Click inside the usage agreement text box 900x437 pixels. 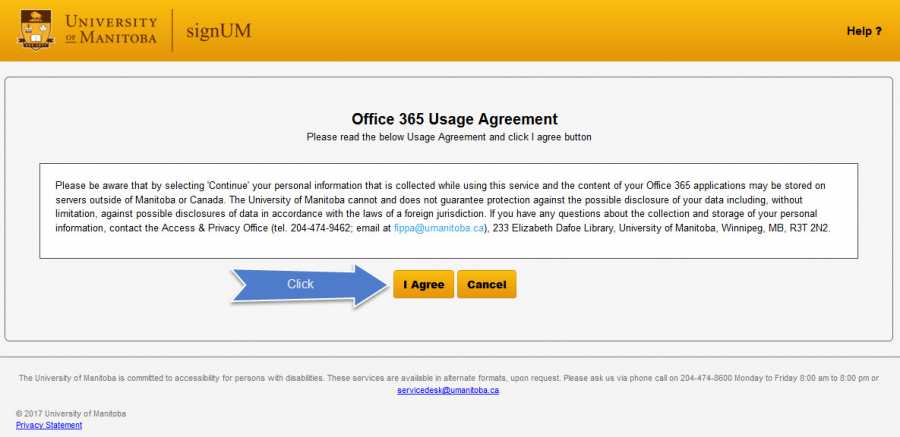[x=448, y=208]
